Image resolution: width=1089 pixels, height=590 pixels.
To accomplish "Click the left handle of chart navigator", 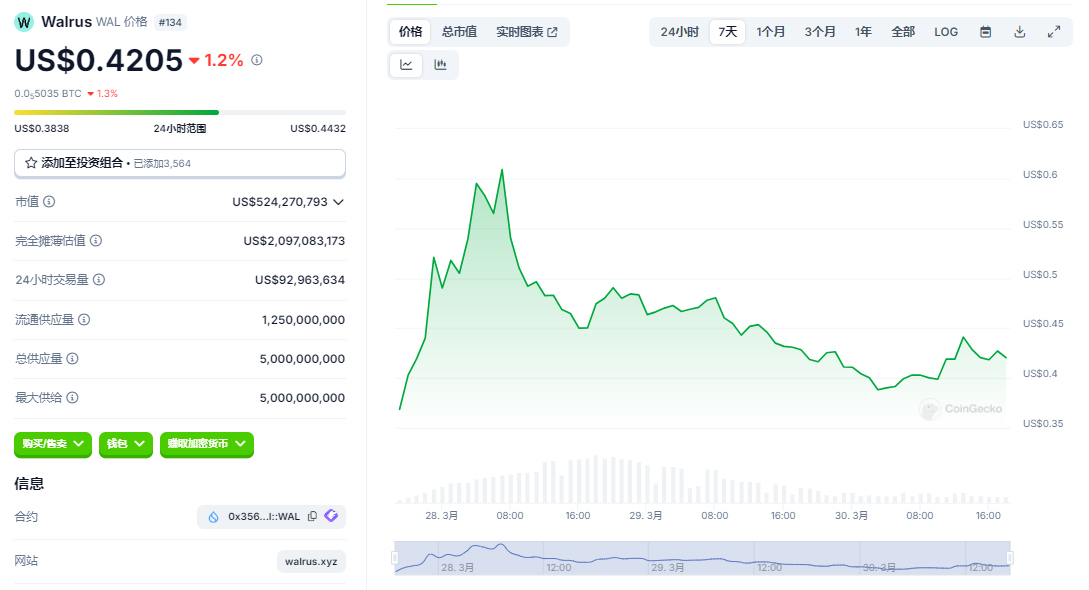I will 395,558.
